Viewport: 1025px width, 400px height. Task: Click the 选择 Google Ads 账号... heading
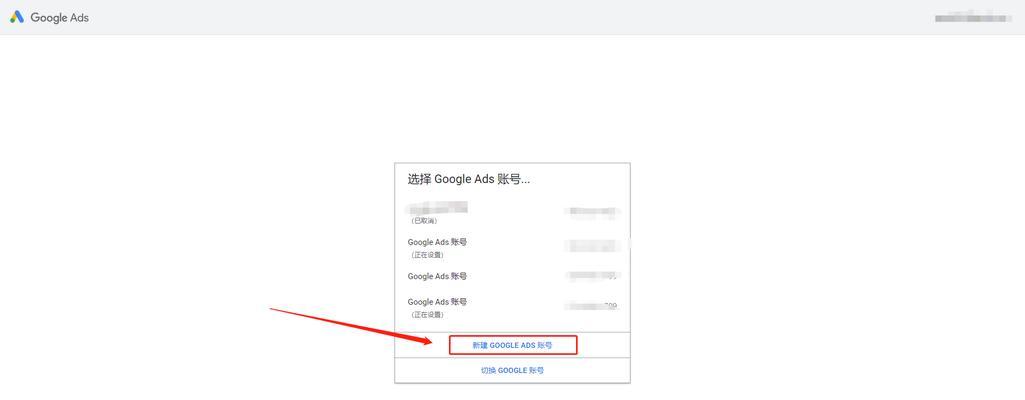tap(469, 179)
